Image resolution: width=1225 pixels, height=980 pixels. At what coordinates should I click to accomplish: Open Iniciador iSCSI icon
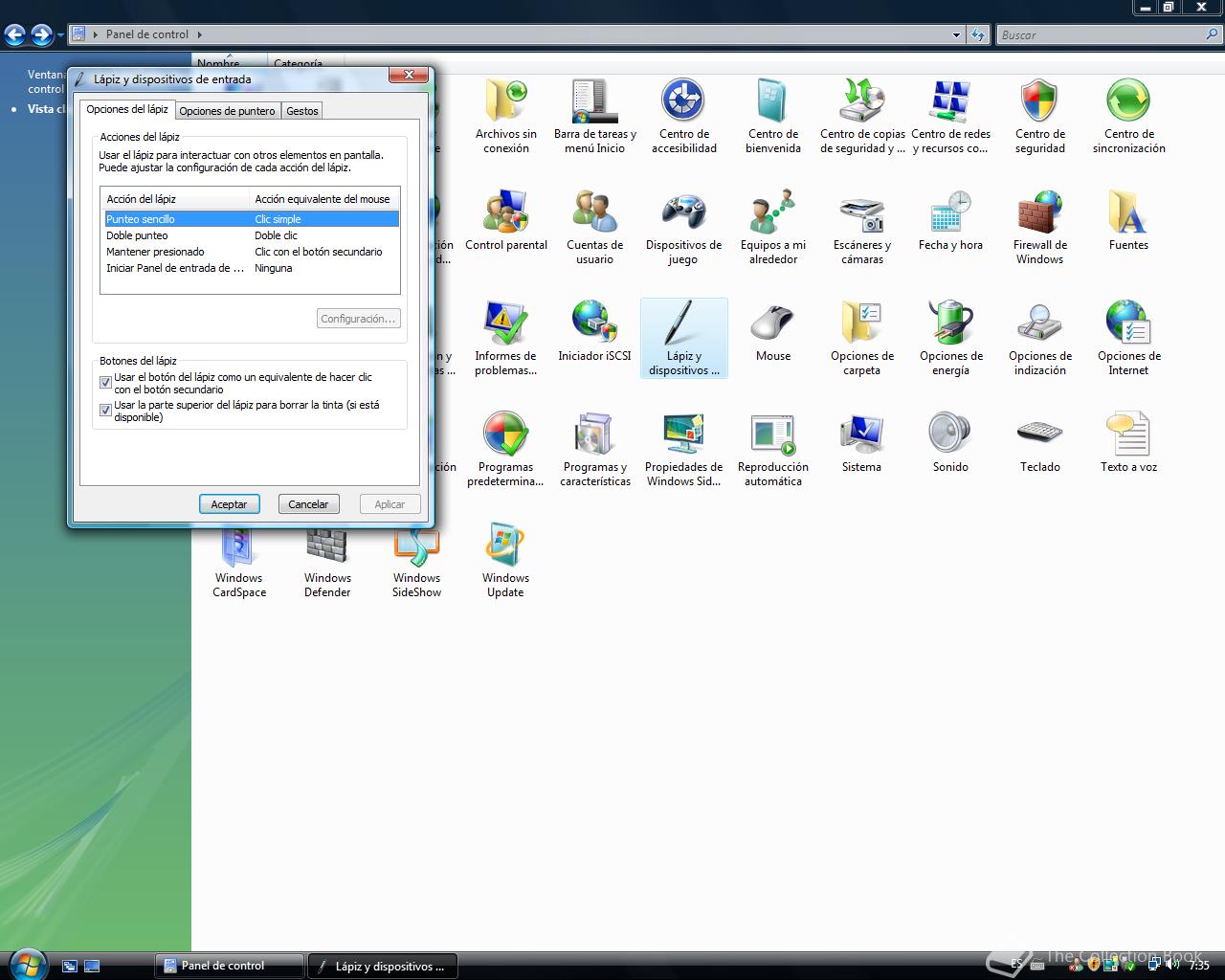(x=594, y=332)
